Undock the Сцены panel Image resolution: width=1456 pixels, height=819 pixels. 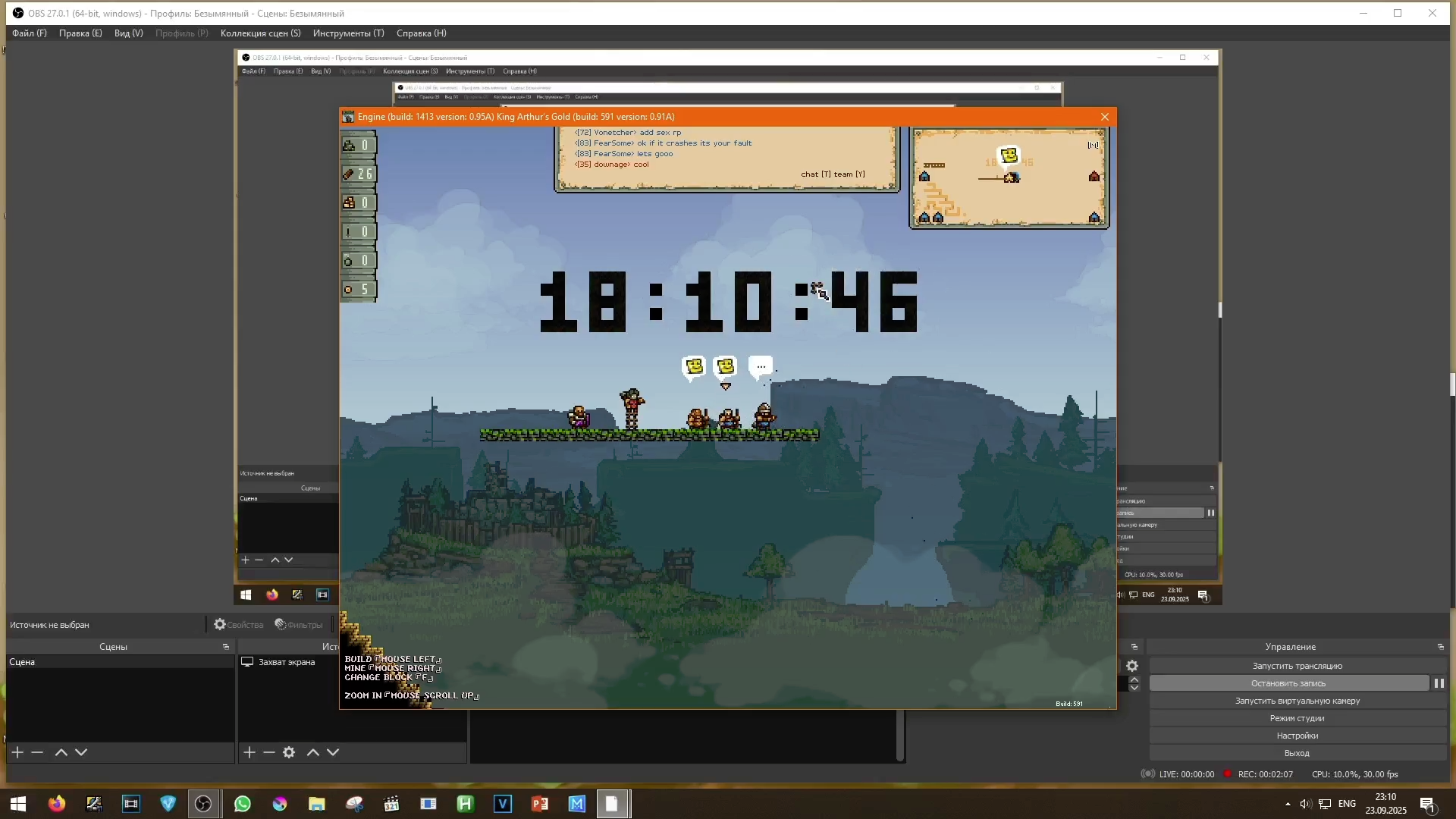click(x=226, y=647)
